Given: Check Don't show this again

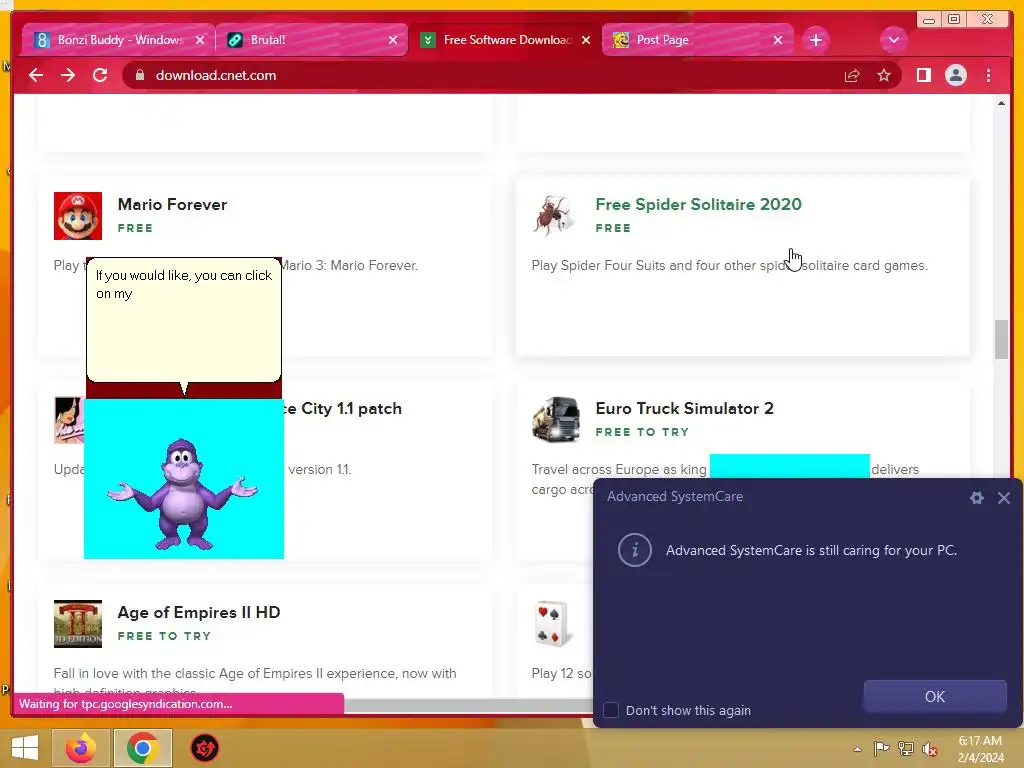Looking at the screenshot, I should pos(611,710).
